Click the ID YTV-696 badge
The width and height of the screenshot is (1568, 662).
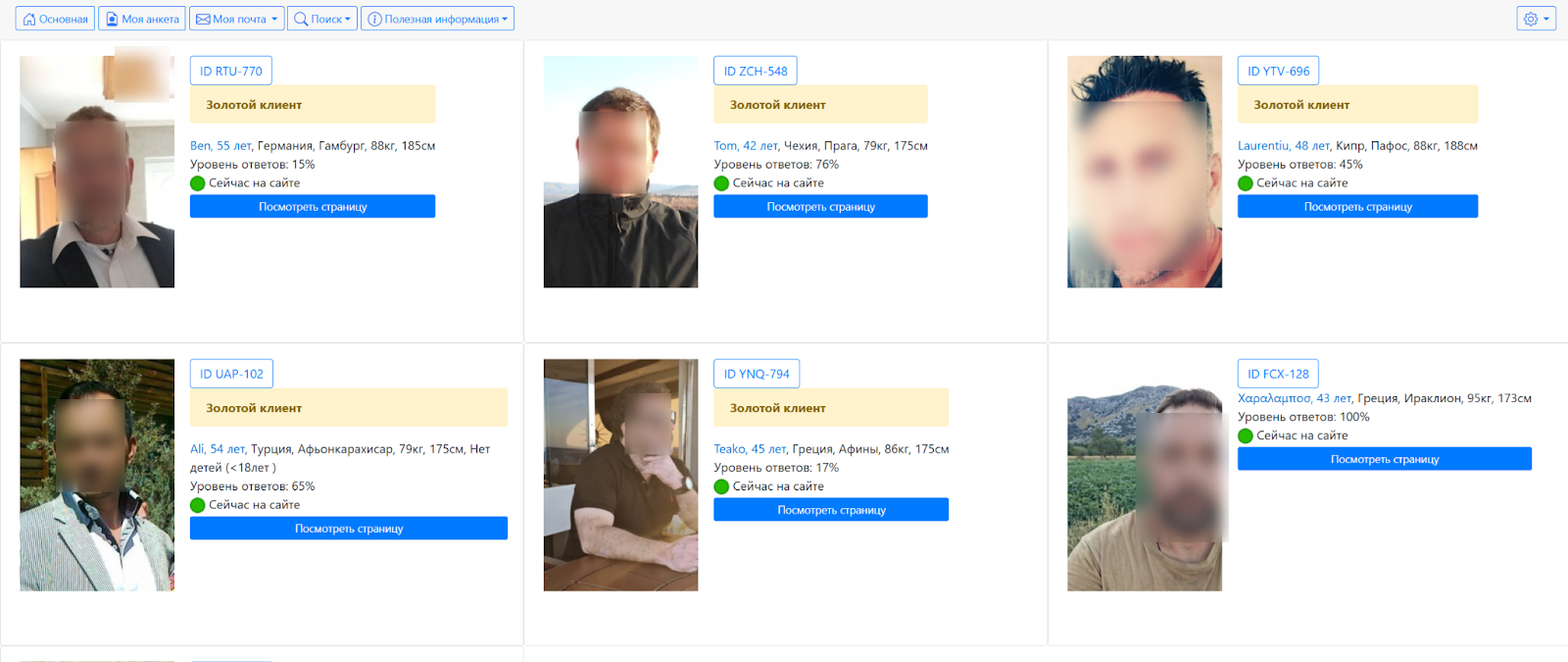point(1279,71)
